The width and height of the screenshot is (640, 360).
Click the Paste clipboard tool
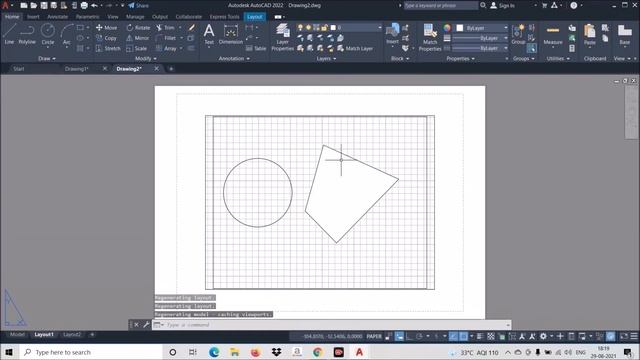[589, 34]
